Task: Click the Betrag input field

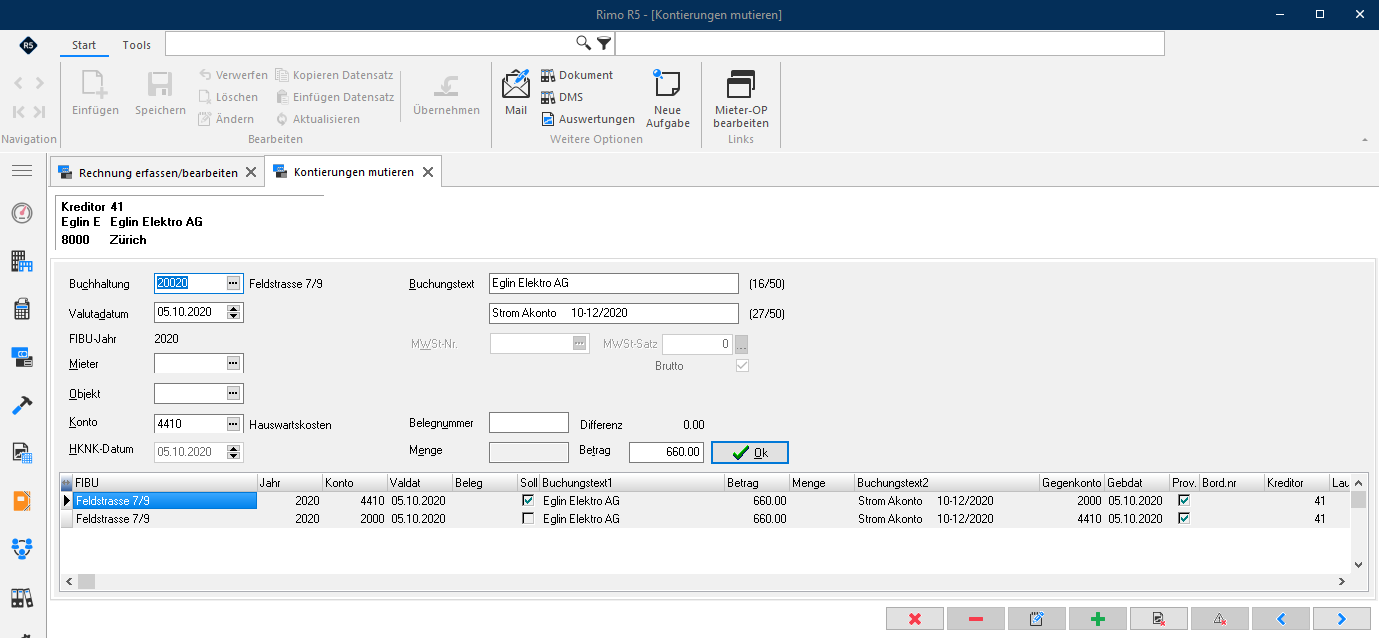Action: [666, 453]
